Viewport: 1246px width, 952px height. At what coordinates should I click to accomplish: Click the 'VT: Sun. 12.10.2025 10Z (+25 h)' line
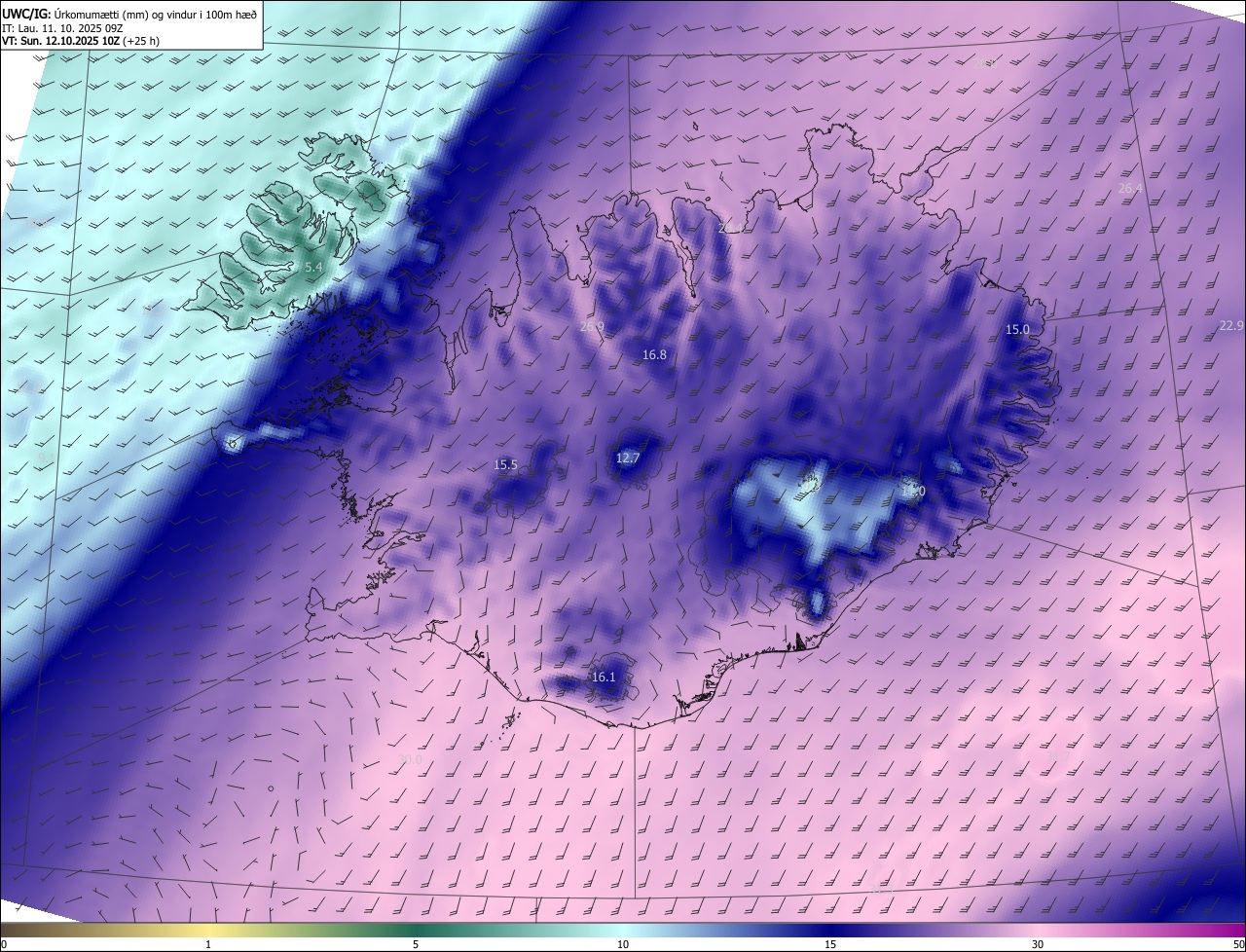point(81,41)
